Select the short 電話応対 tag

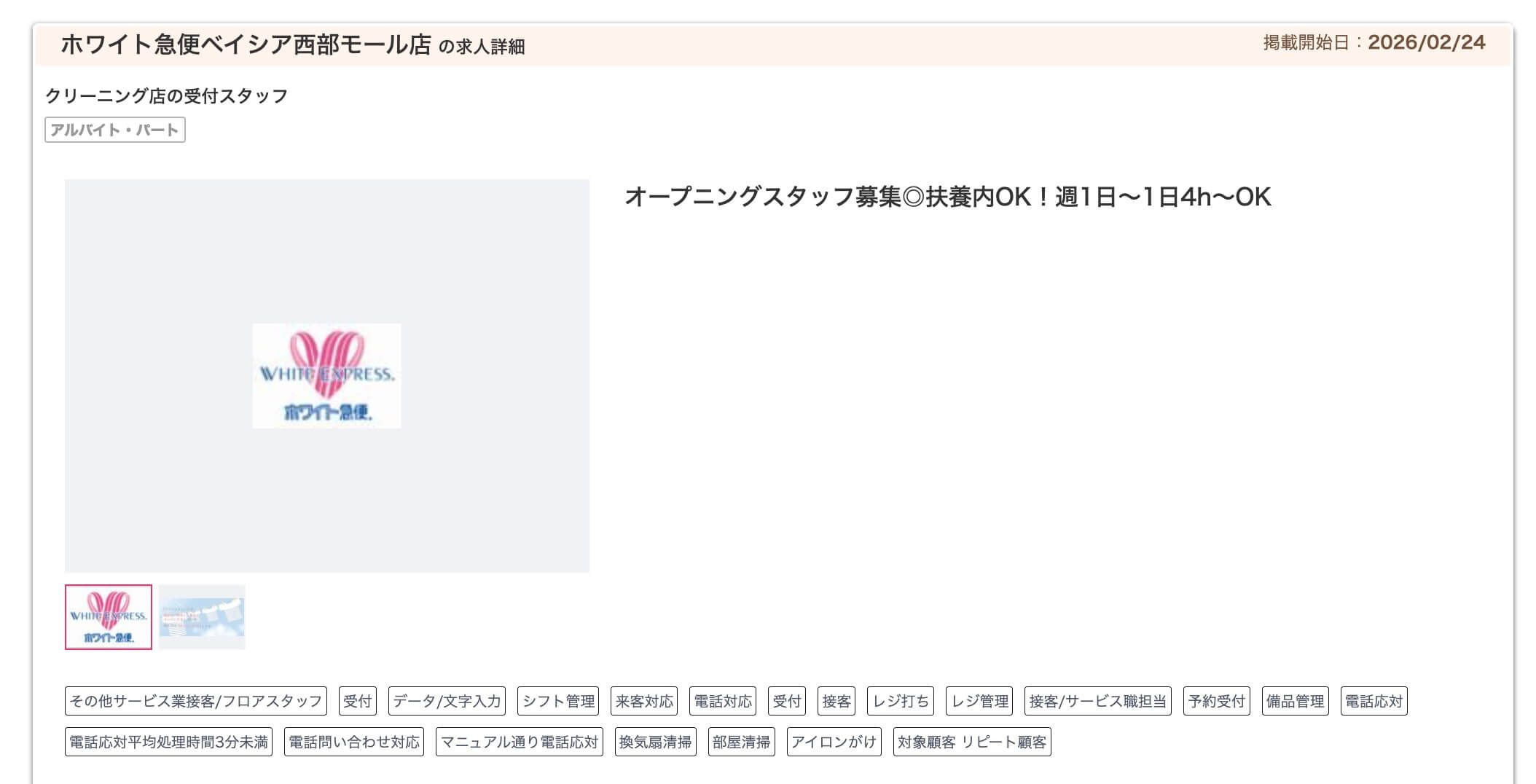[x=1374, y=701]
